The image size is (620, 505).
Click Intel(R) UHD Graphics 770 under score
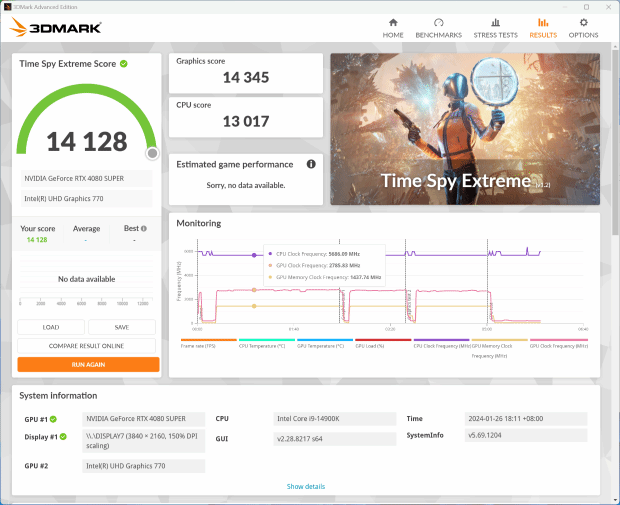[87, 199]
